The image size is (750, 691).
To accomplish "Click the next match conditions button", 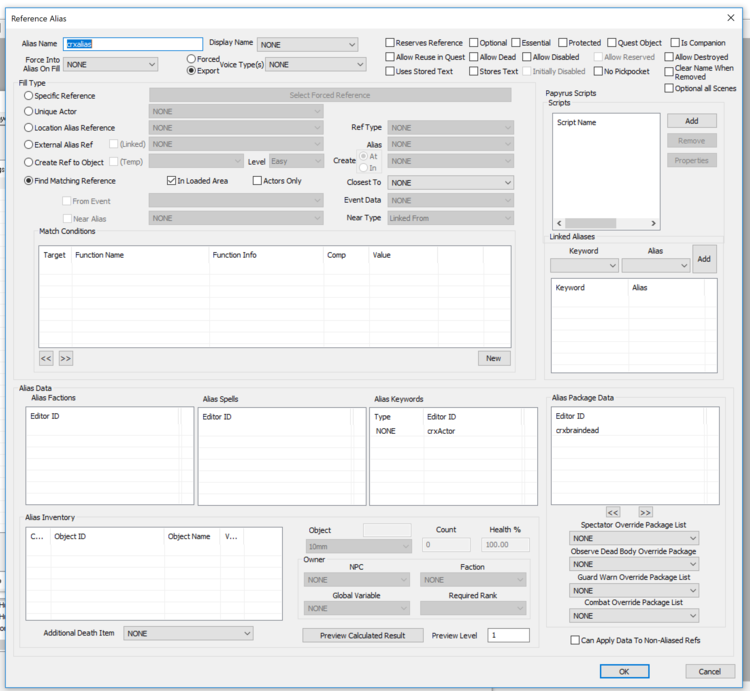I will coord(66,358).
